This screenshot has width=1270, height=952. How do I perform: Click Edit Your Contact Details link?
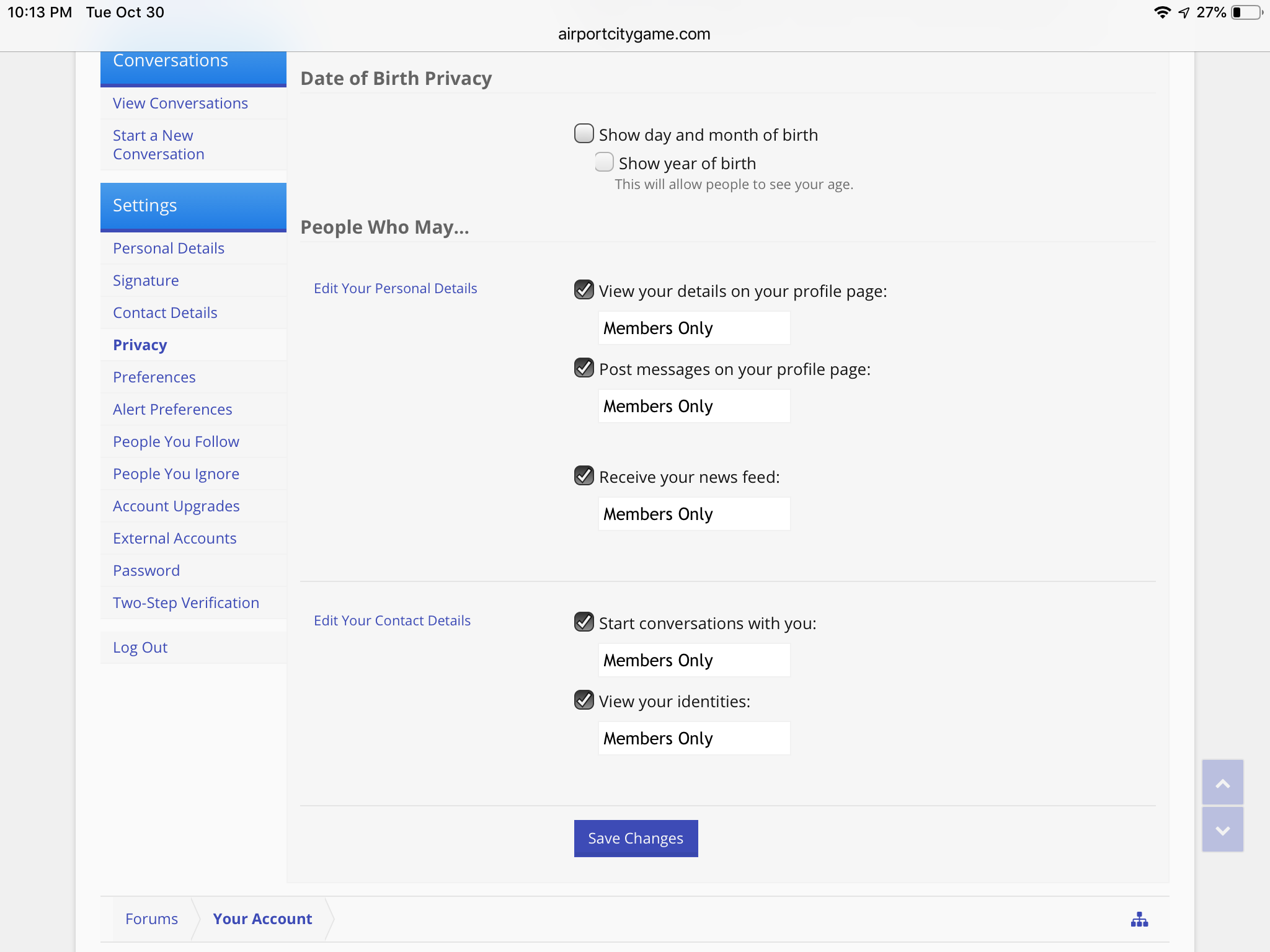[x=392, y=620]
